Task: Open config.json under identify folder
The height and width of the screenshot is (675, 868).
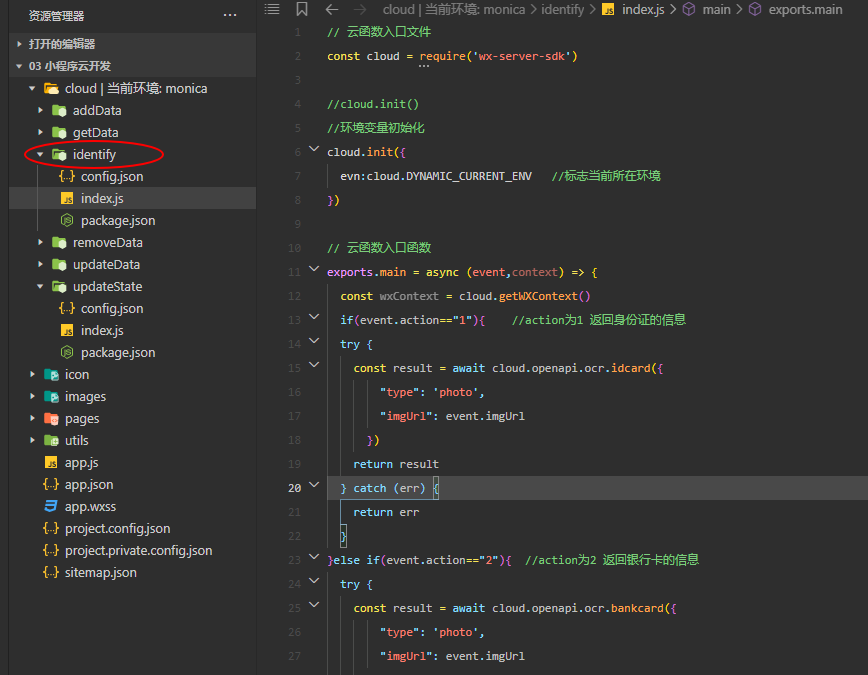Action: click(x=132, y=177)
